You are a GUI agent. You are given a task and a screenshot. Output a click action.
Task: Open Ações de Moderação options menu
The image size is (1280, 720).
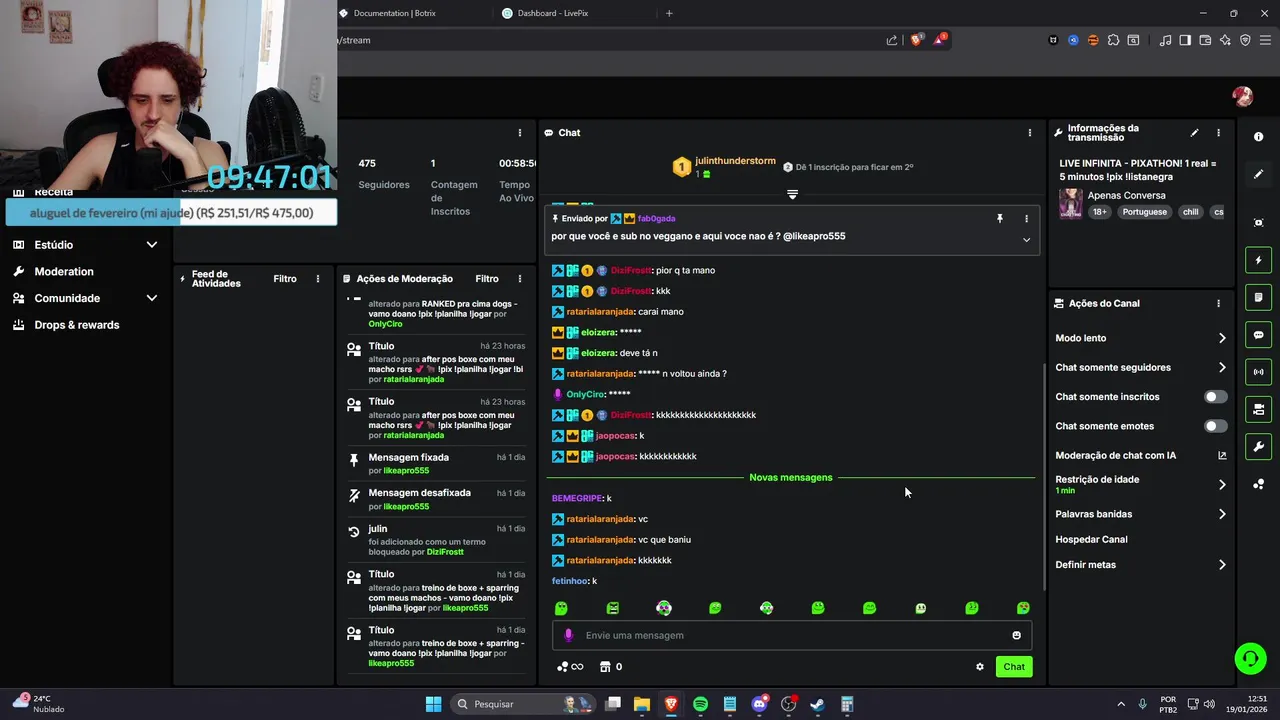[519, 279]
